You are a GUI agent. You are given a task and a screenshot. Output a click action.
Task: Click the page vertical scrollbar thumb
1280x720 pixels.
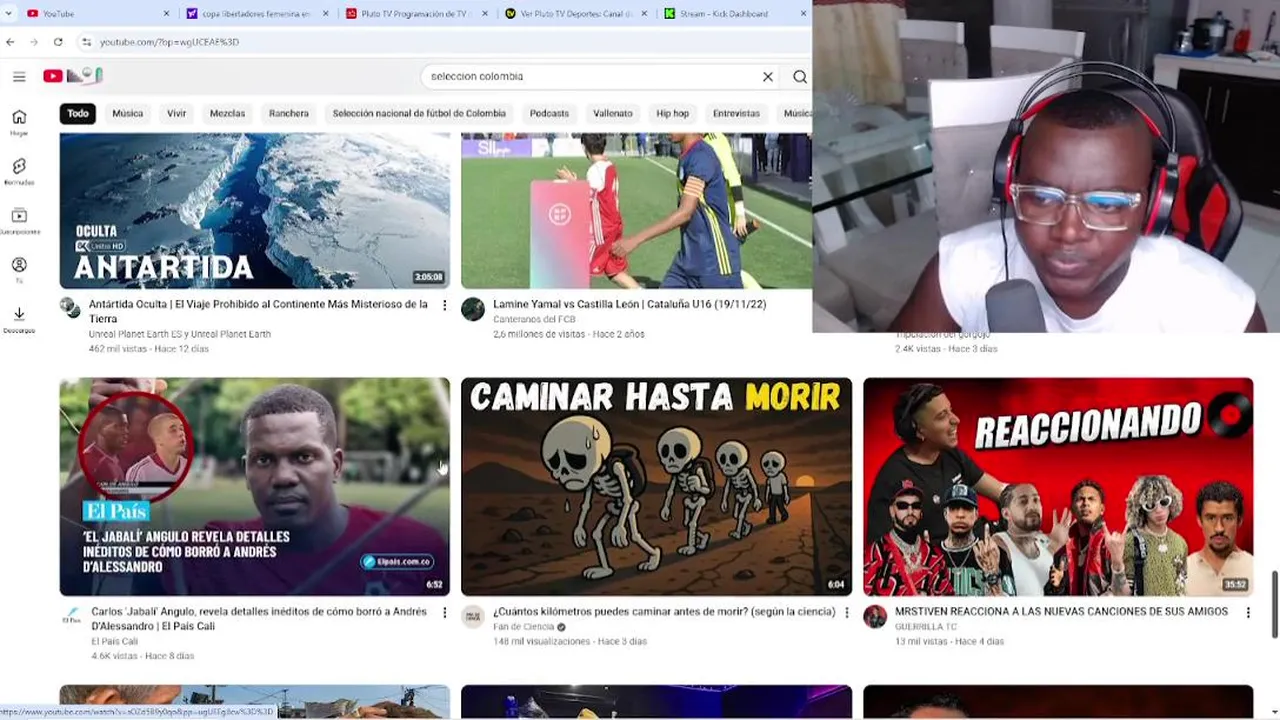point(1275,604)
